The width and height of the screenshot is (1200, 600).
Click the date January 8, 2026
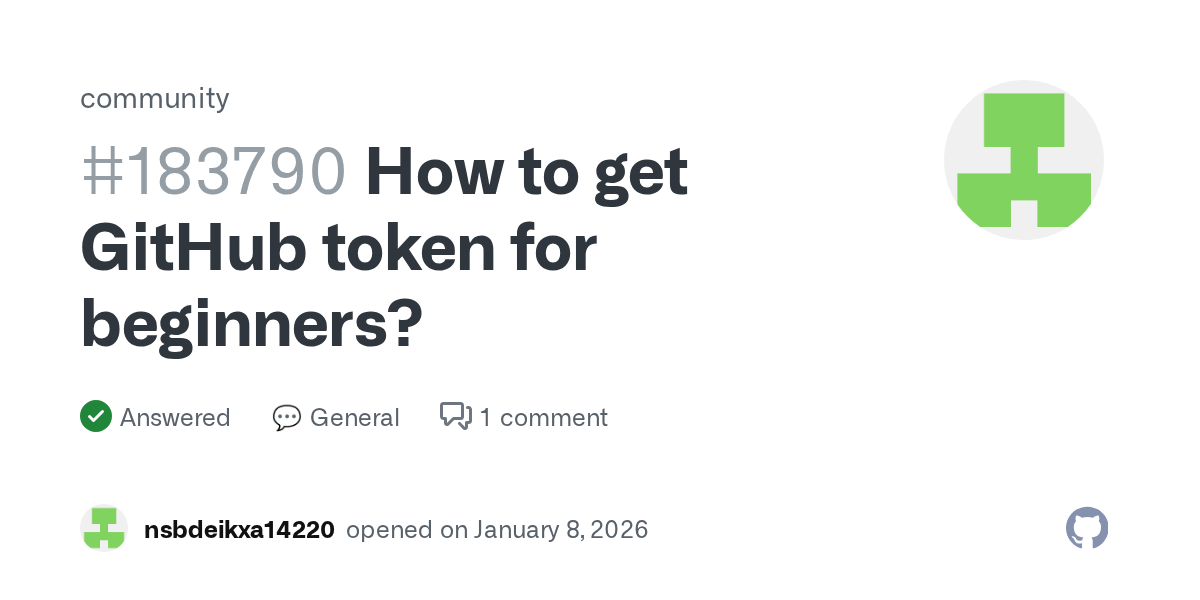561,530
